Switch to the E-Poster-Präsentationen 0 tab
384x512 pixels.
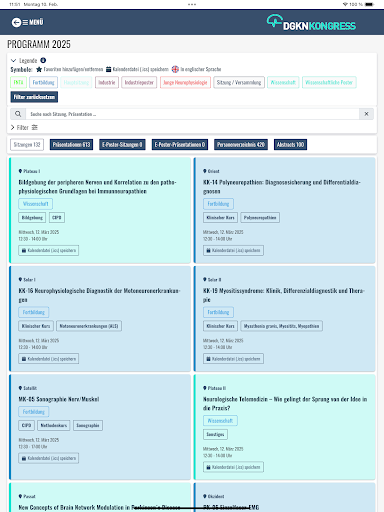point(180,145)
